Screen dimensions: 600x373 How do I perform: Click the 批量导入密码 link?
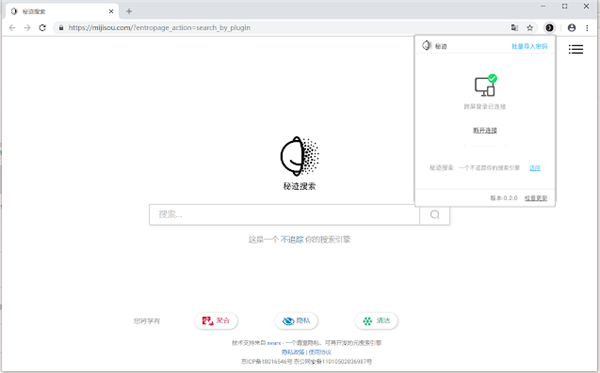[530, 46]
